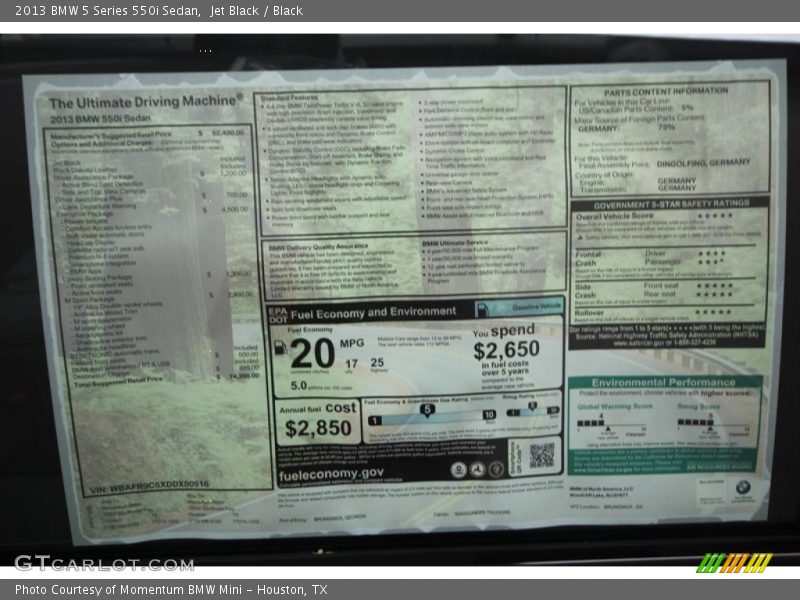The width and height of the screenshot is (800, 600).
Task: Click the Rollover star rating
Action: pyautogui.click(x=714, y=312)
